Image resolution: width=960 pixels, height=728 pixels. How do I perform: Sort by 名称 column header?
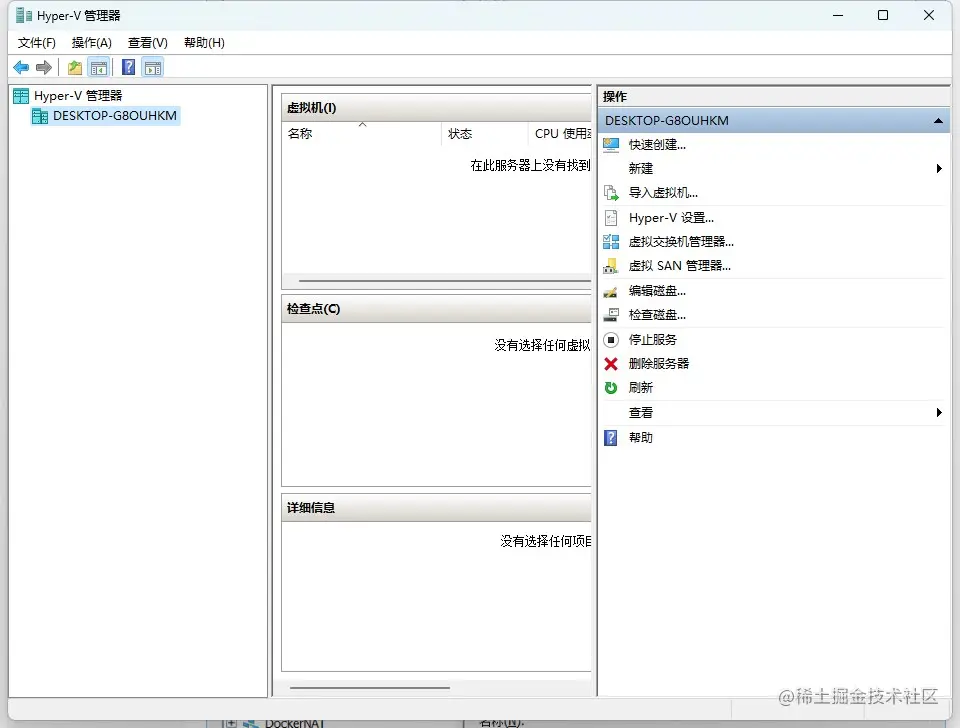pos(361,134)
